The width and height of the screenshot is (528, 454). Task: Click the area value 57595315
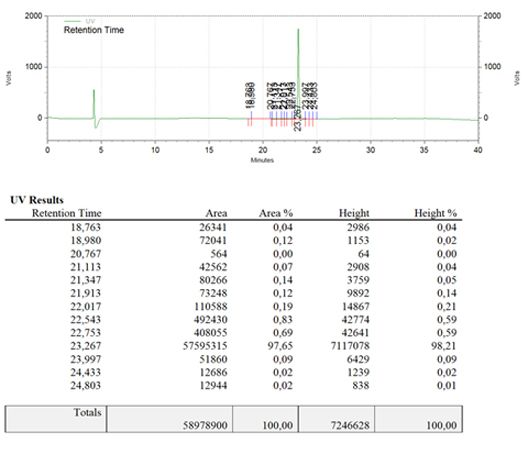[x=205, y=346]
